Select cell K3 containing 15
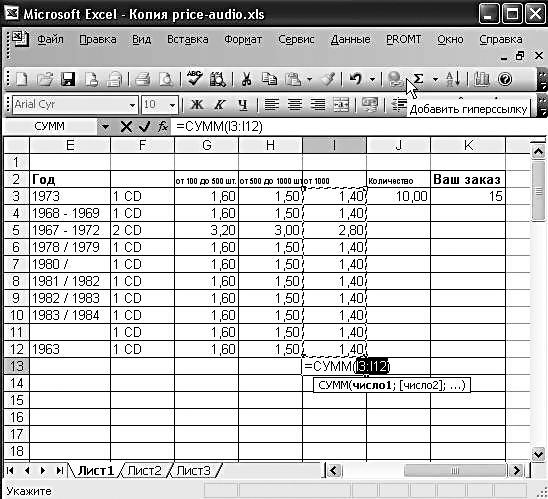The height and width of the screenshot is (499, 548). tap(468, 196)
